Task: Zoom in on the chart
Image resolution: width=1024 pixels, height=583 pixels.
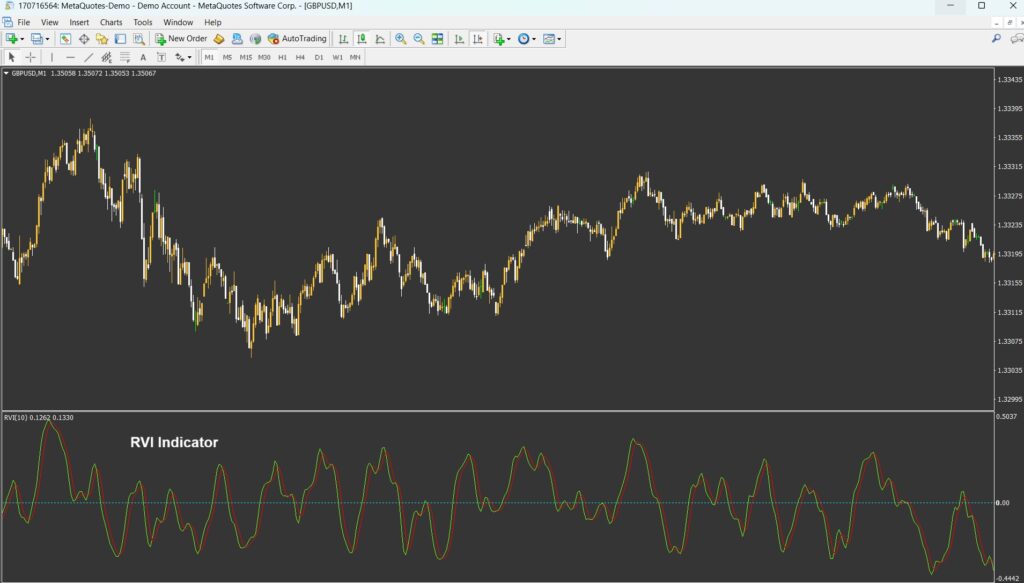Action: point(401,39)
